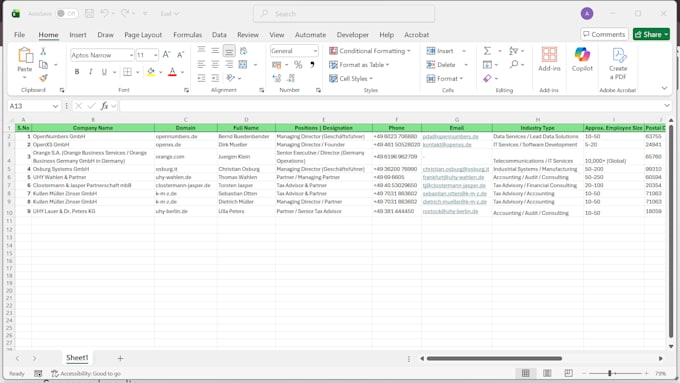The width and height of the screenshot is (680, 383).
Task: Click the Wrap Text icon
Action: pyautogui.click(x=244, y=51)
